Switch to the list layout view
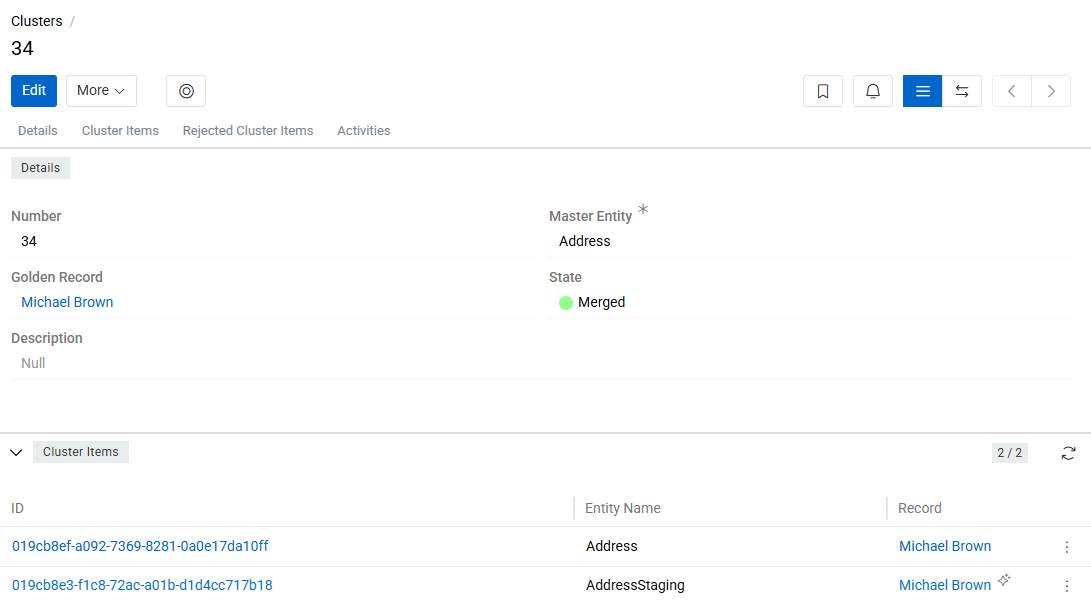Image resolution: width=1091 pixels, height=610 pixels. click(x=922, y=91)
